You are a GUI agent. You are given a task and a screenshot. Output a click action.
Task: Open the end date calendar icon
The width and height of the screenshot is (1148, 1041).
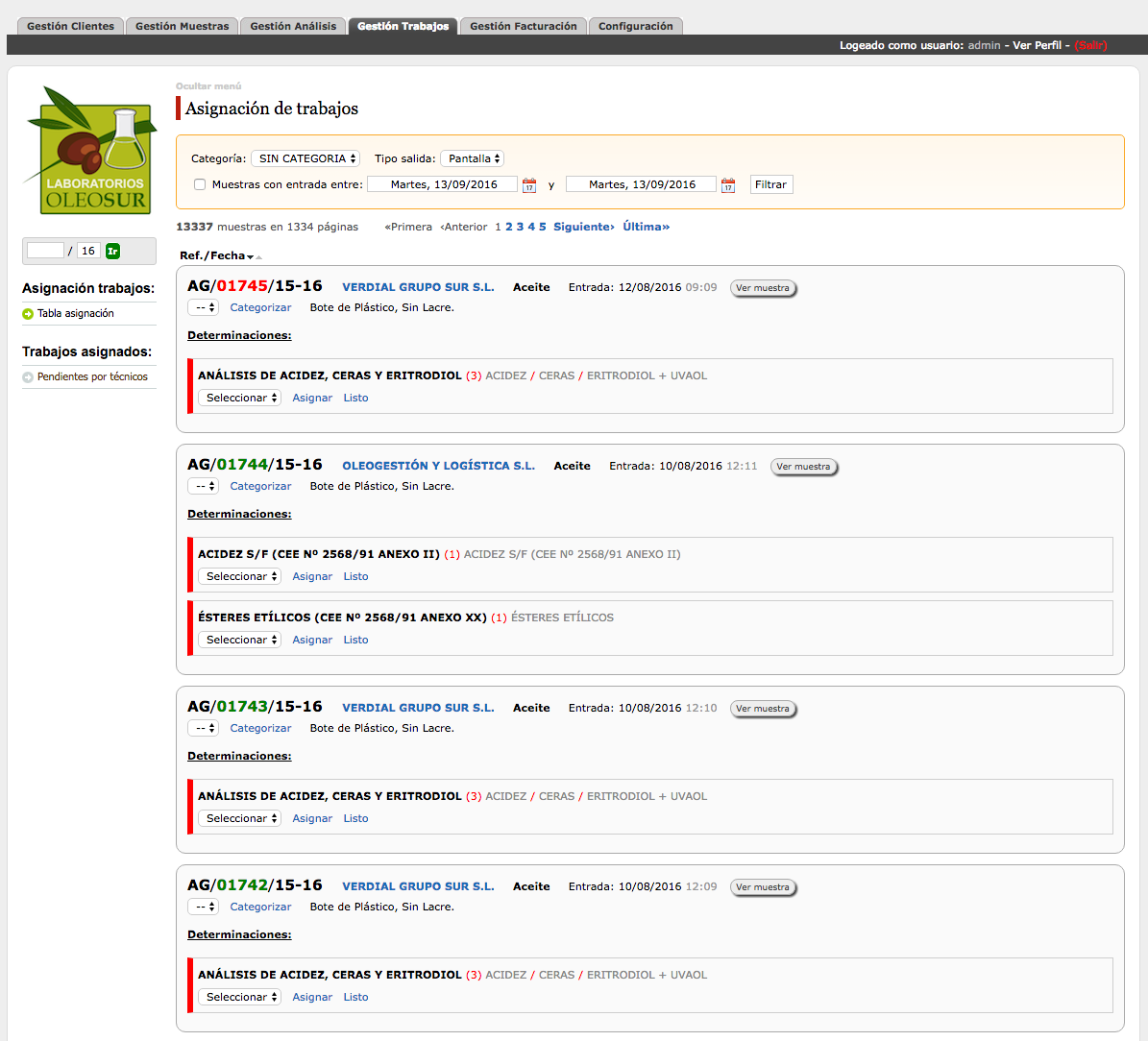728,185
